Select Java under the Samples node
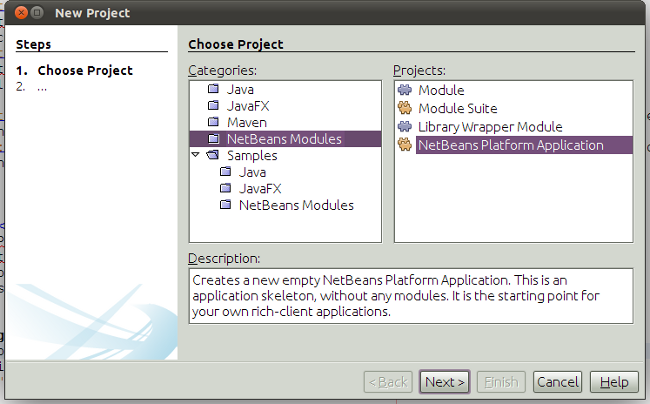The image size is (650, 404). [252, 172]
